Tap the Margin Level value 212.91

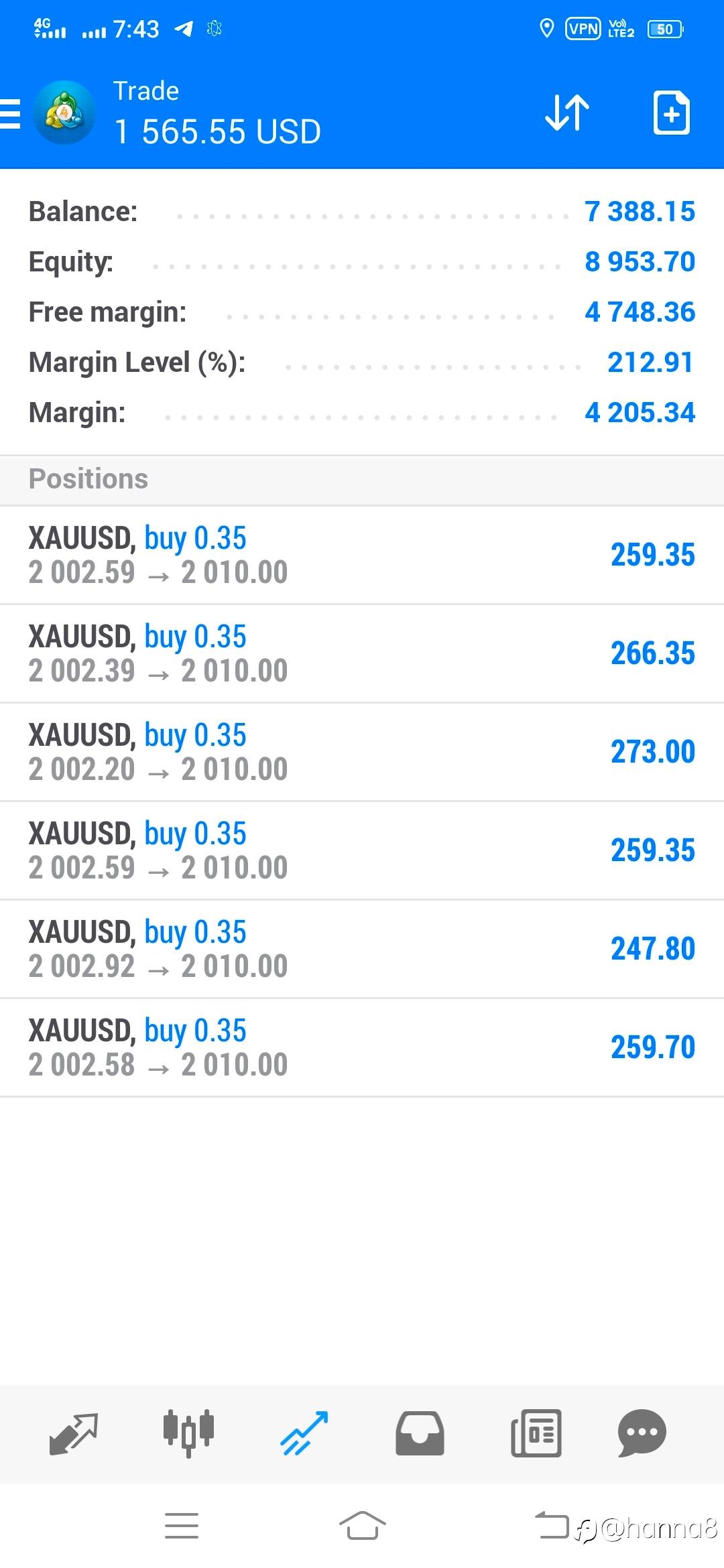(x=650, y=363)
